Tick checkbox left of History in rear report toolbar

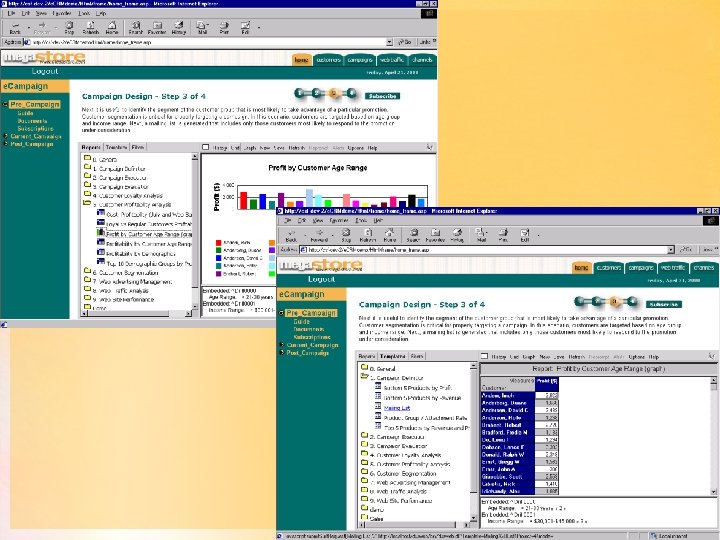click(x=206, y=147)
